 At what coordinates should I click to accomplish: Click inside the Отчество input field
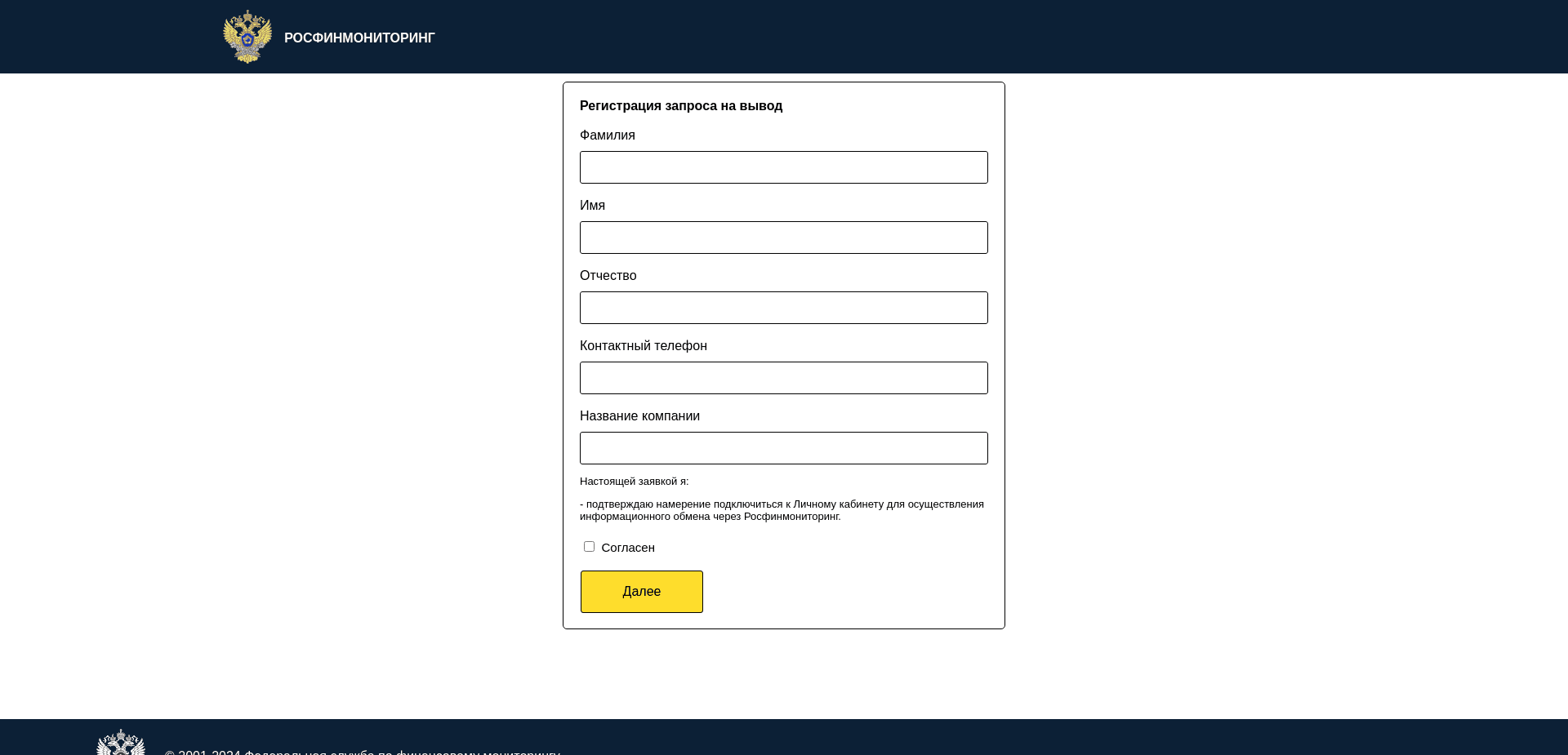pos(783,308)
